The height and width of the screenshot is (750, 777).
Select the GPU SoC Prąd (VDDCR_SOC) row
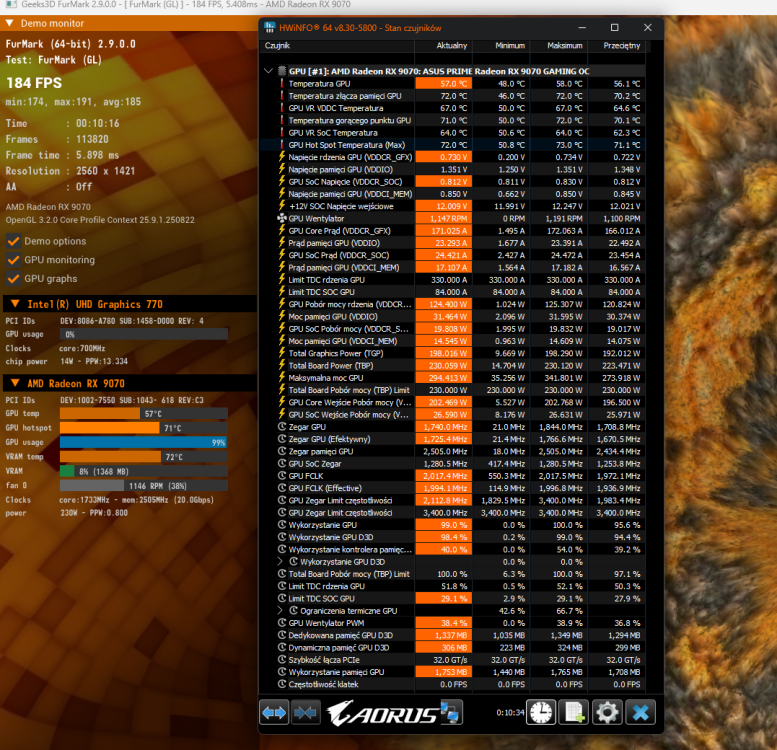pyautogui.click(x=453, y=255)
